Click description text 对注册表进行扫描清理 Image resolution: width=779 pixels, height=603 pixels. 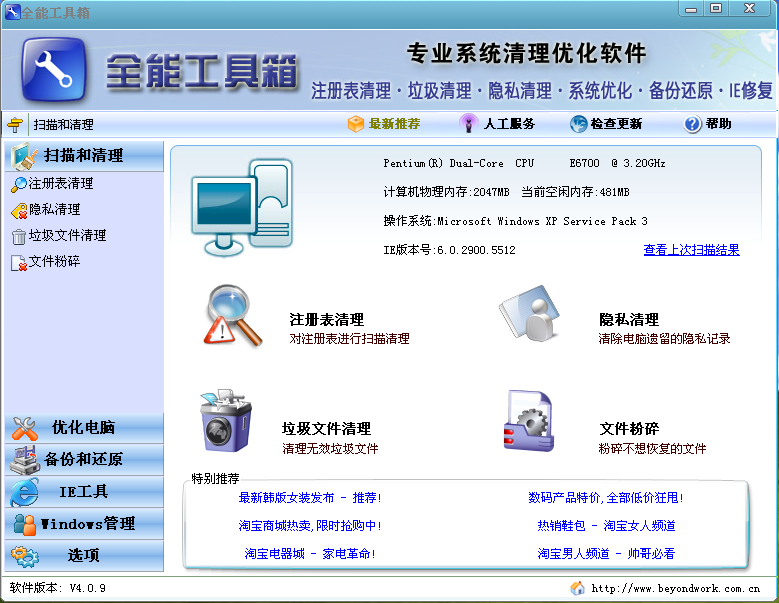tap(349, 339)
